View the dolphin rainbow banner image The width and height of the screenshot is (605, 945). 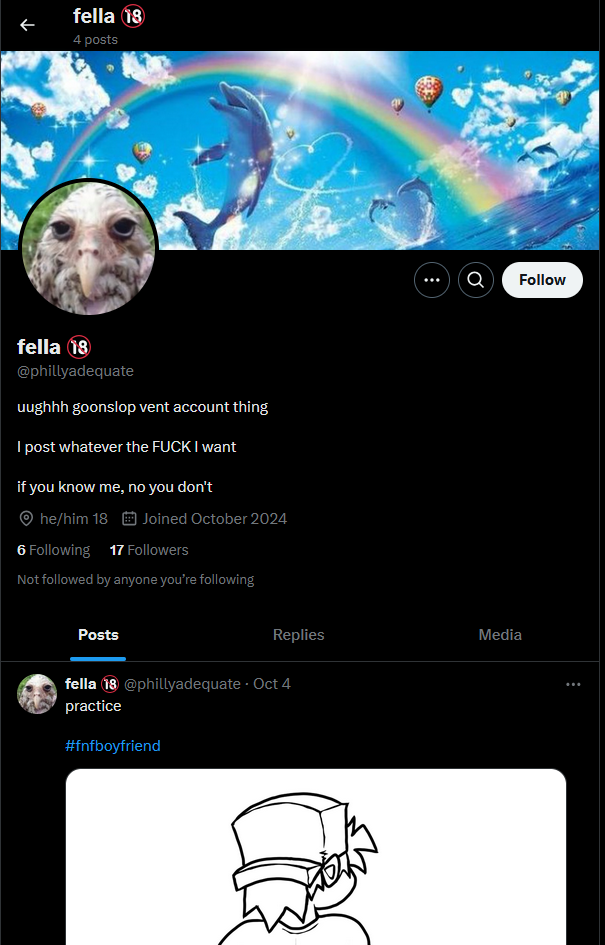click(x=302, y=150)
